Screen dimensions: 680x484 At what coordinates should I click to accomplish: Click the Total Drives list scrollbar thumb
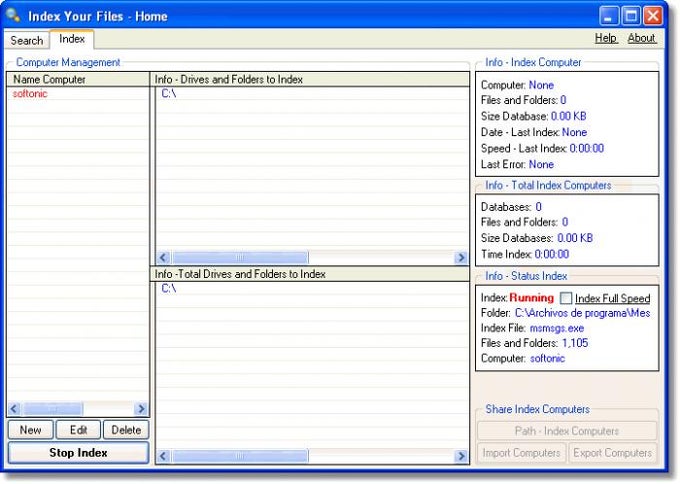[x=240, y=456]
